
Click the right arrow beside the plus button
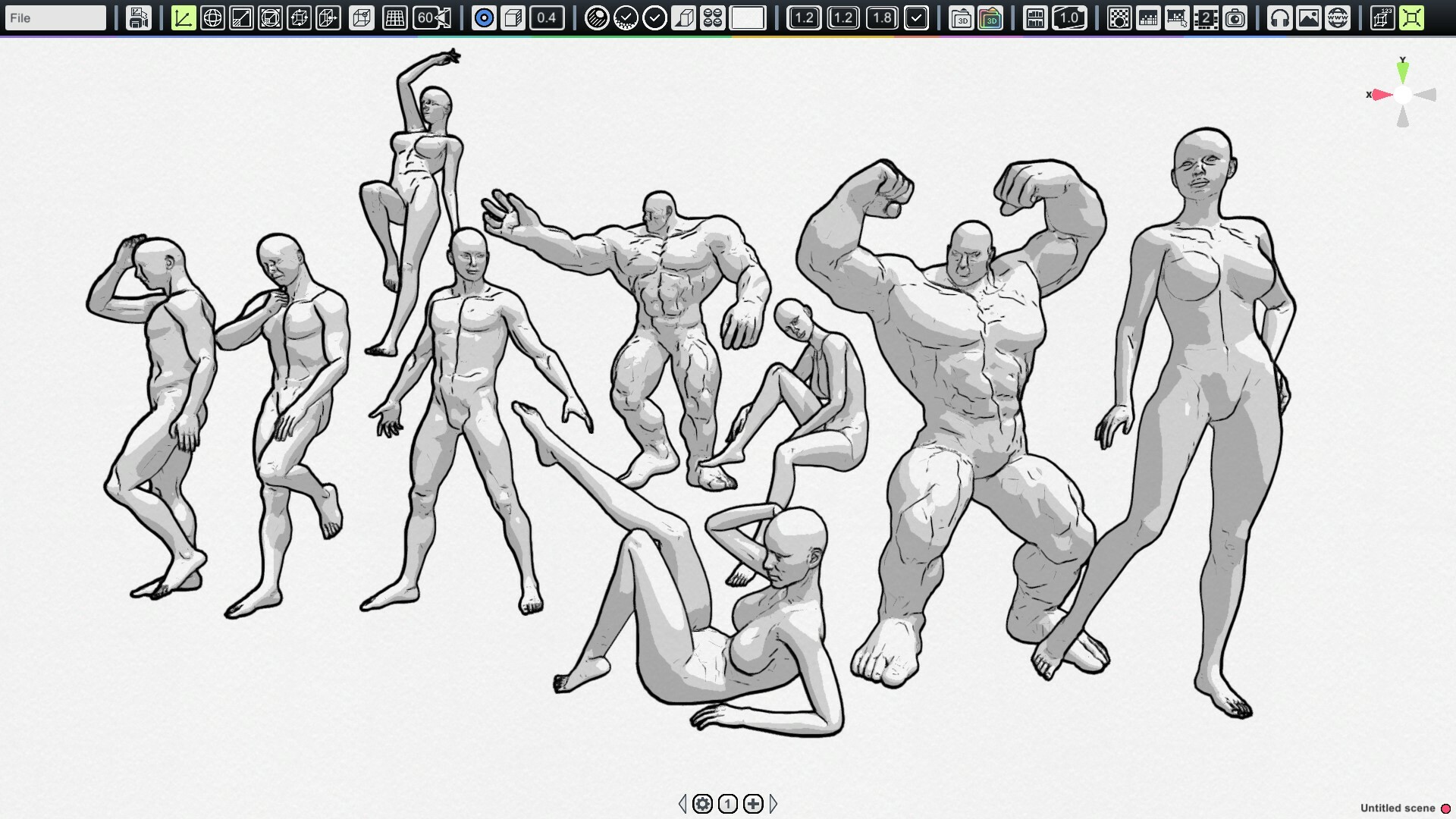(774, 803)
